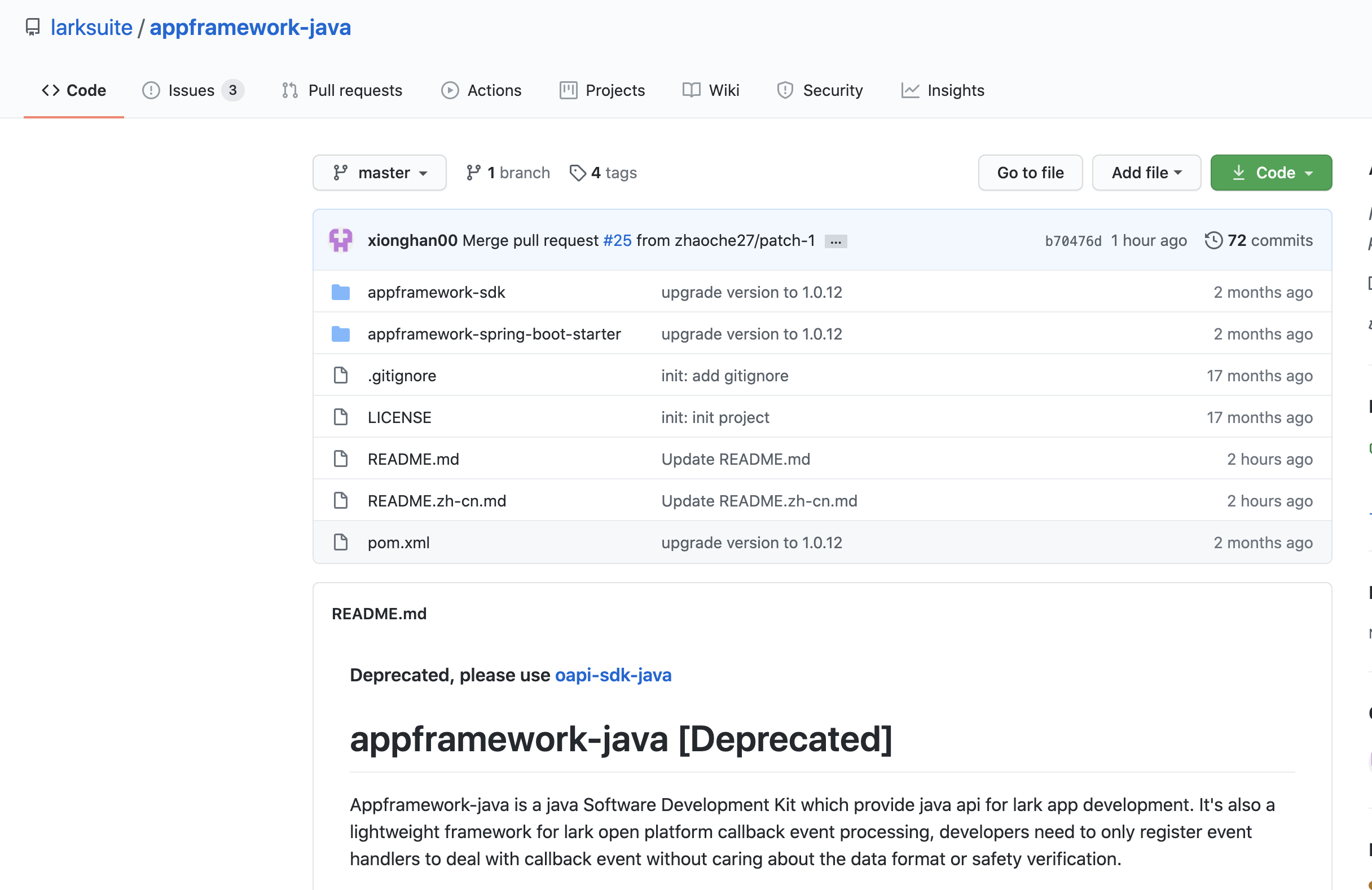Click the README.md header in readme box
Screen dimensions: 1372x890
(x=379, y=613)
